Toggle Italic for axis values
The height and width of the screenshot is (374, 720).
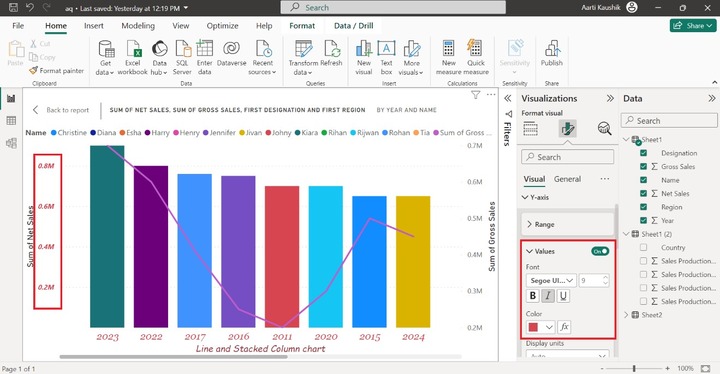548,296
